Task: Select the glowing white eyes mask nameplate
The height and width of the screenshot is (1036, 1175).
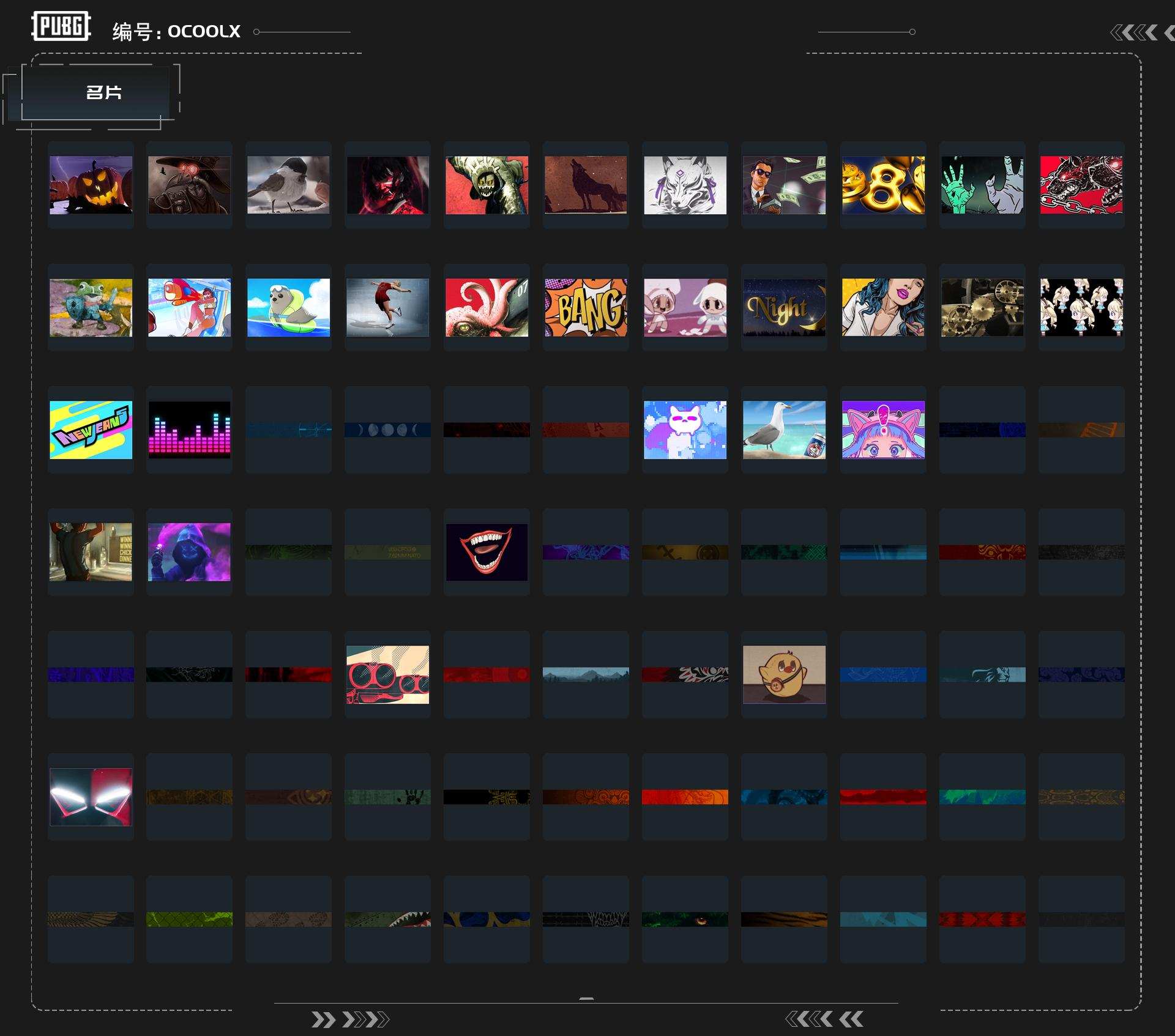Action: tap(91, 797)
